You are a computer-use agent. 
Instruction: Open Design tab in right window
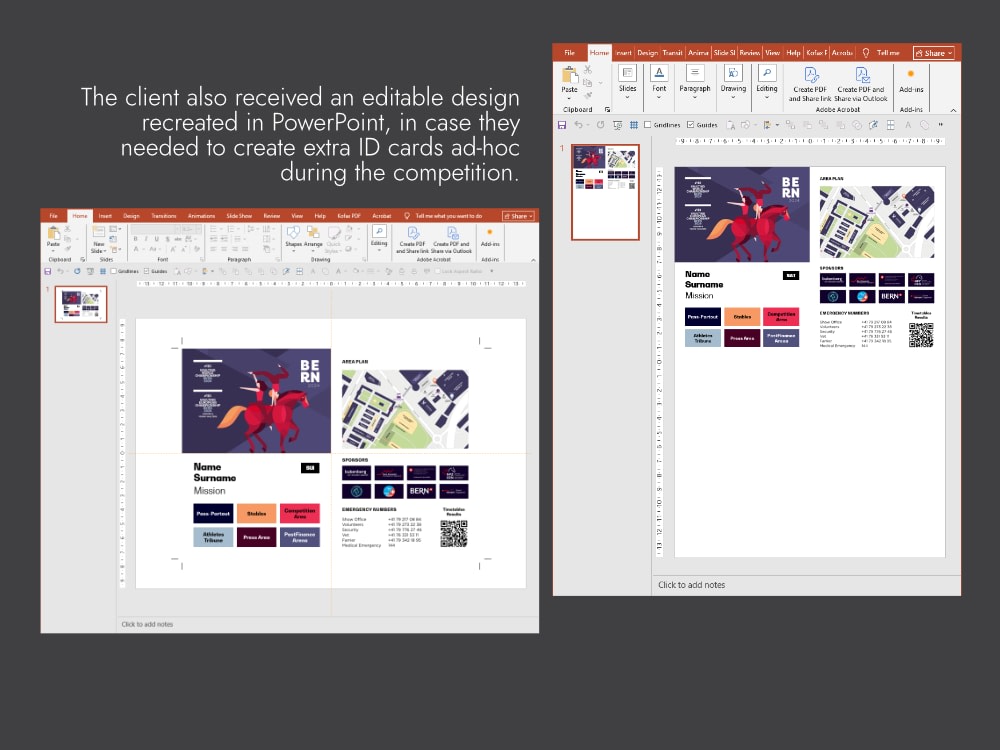point(647,53)
